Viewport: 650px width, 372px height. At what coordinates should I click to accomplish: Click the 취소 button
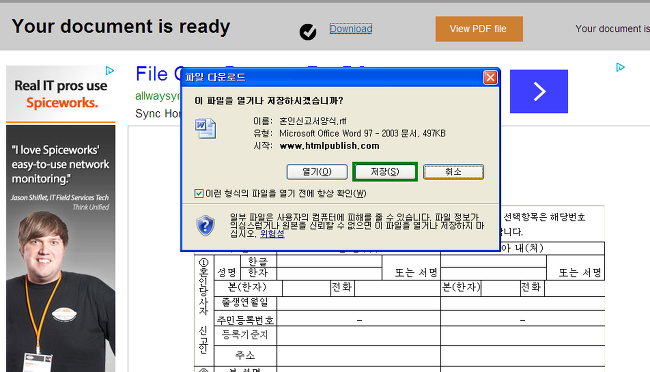click(453, 172)
